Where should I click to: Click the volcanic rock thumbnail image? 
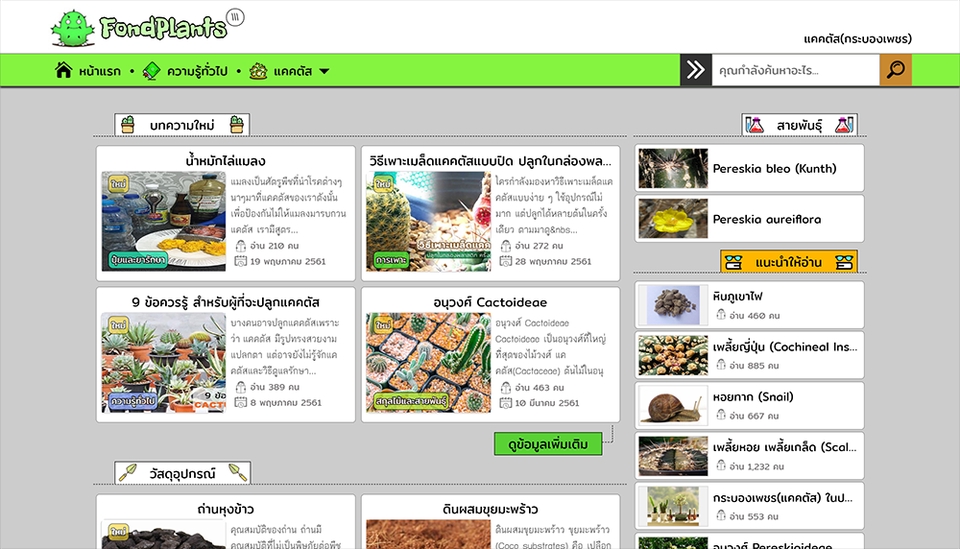tap(673, 305)
